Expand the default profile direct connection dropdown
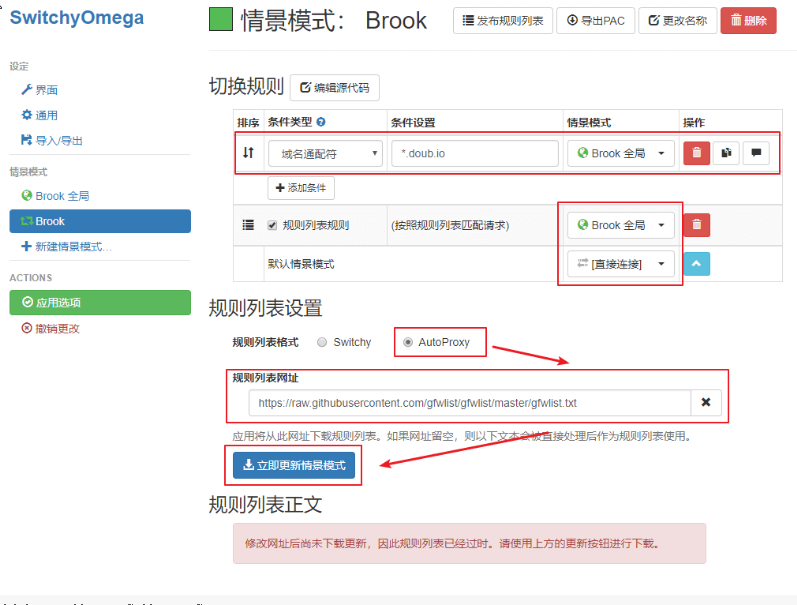Image resolution: width=797 pixels, height=605 pixels. point(621,264)
